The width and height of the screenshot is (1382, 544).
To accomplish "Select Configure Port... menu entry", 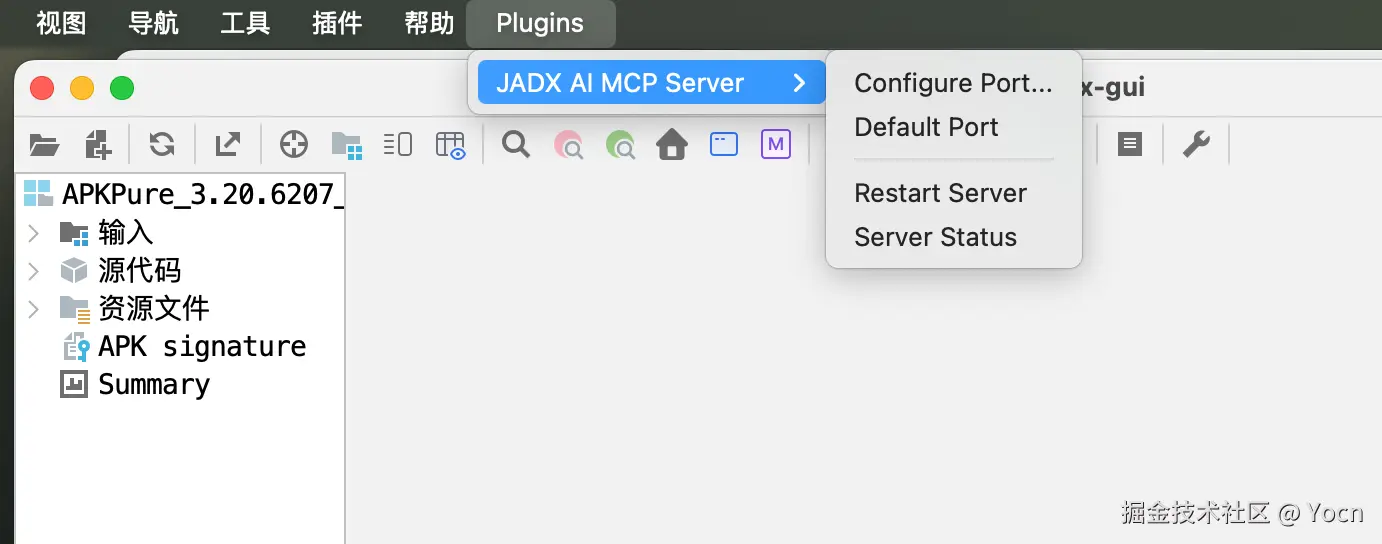I will 952,83.
